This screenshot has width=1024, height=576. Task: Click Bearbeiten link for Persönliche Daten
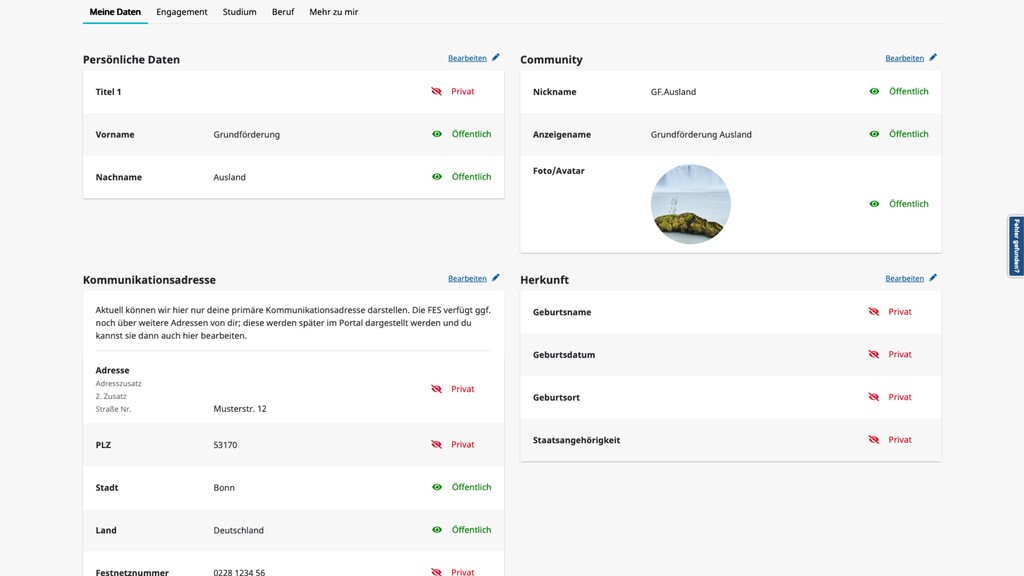[x=467, y=58]
